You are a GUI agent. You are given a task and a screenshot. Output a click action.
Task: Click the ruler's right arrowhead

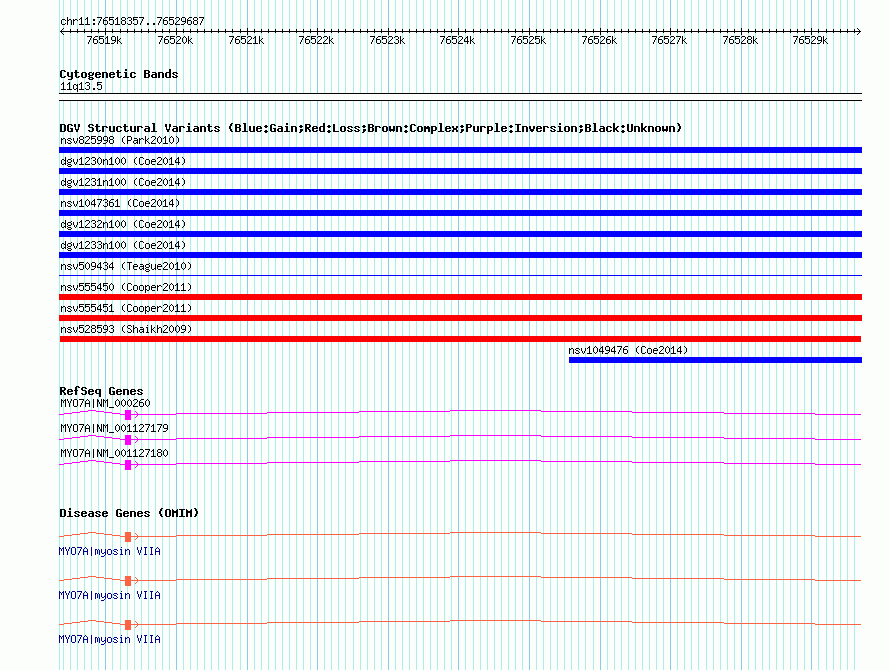pos(858,32)
